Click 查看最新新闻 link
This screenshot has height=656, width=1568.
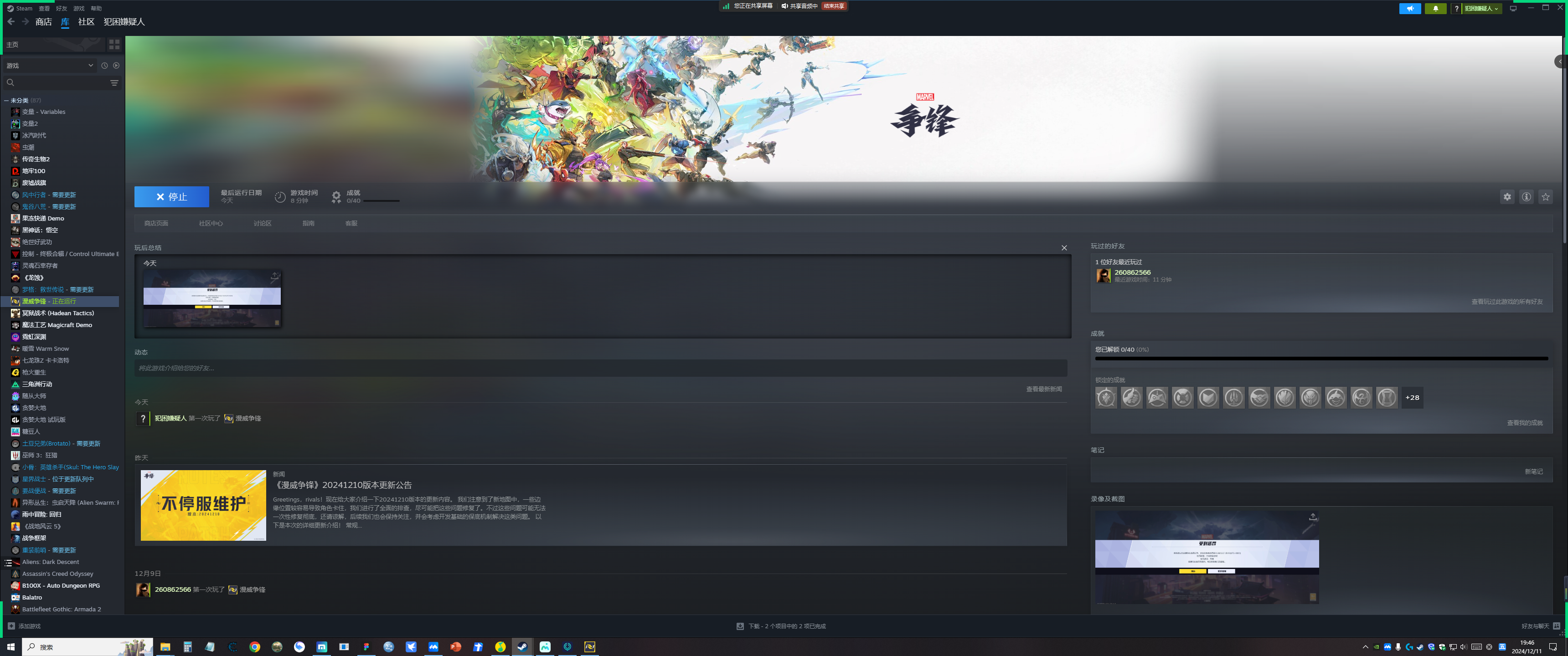(x=1043, y=389)
